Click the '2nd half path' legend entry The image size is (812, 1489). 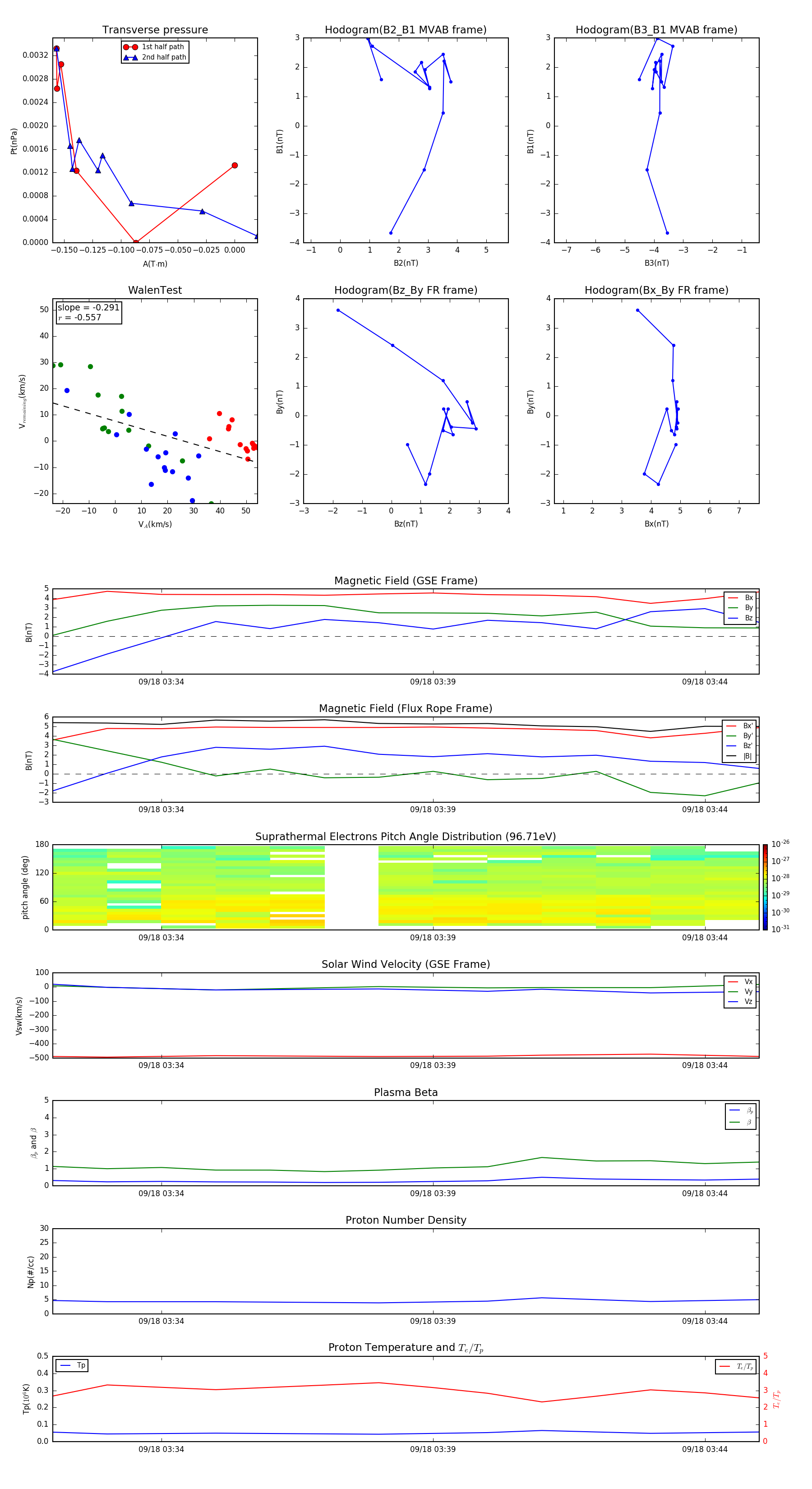pyautogui.click(x=155, y=57)
